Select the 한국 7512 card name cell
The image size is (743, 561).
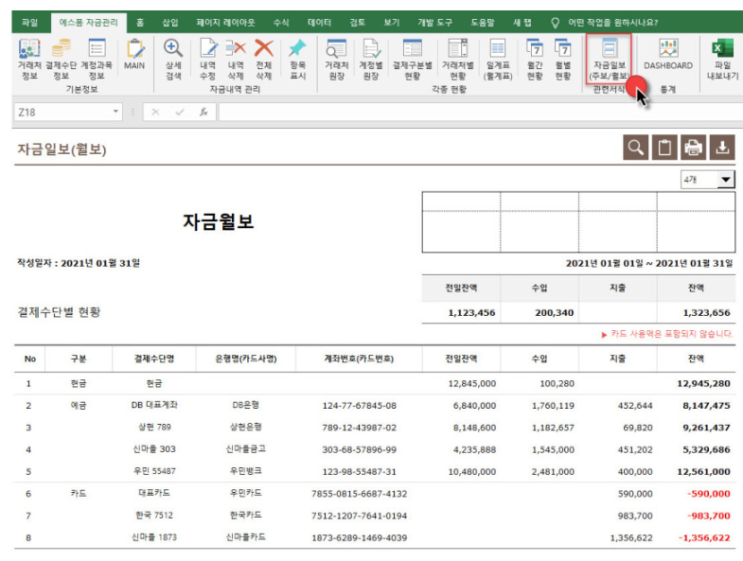154,515
